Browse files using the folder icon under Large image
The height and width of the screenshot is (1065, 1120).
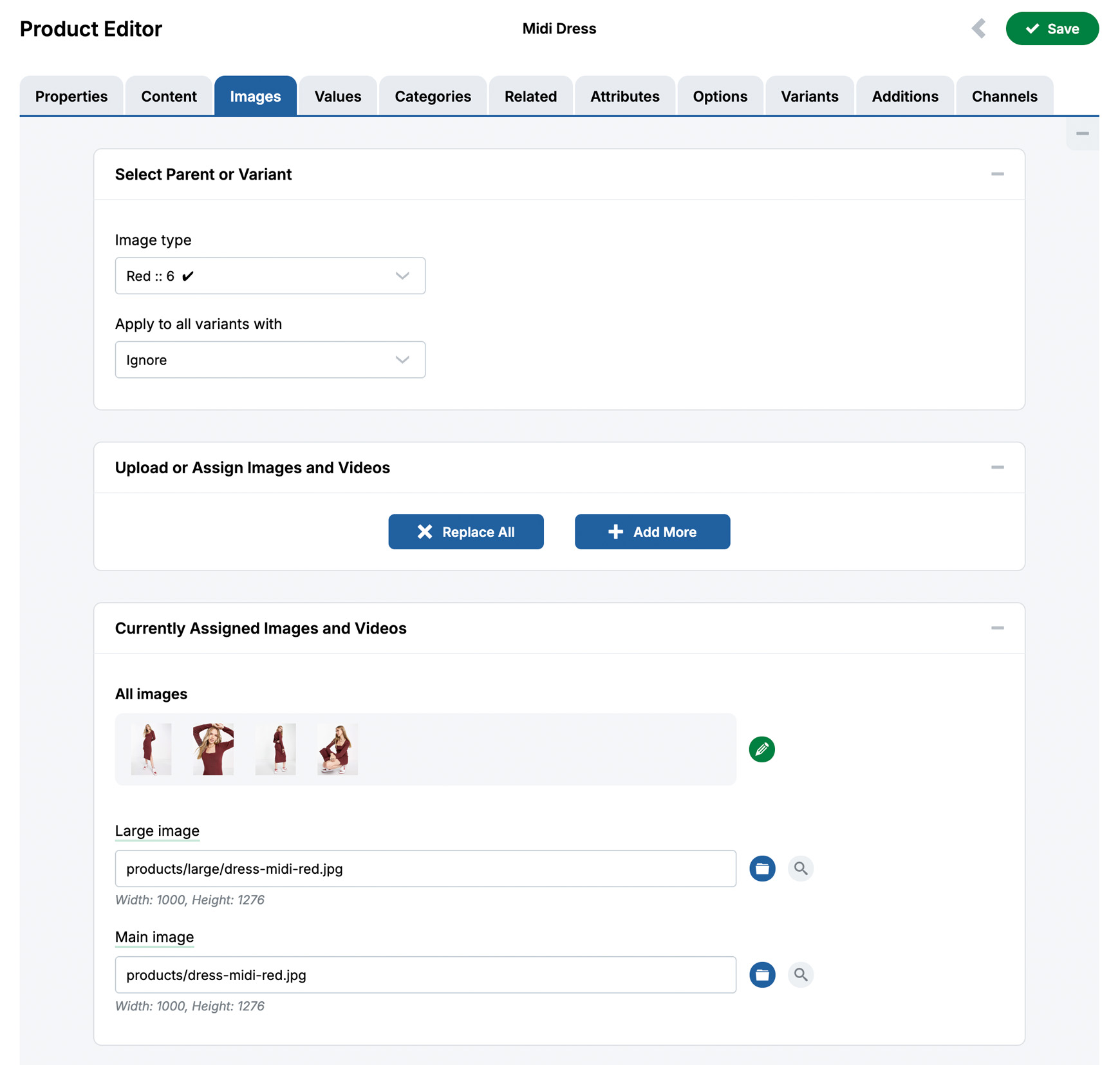pos(762,868)
